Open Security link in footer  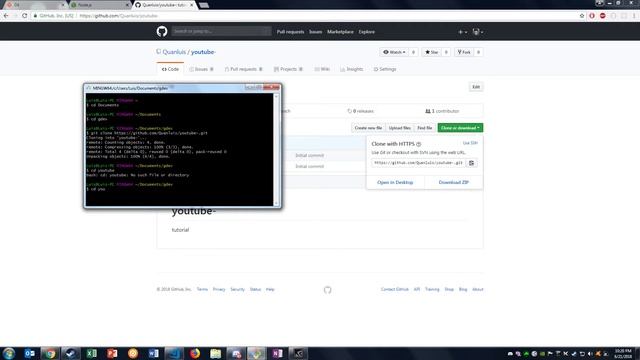coord(237,289)
